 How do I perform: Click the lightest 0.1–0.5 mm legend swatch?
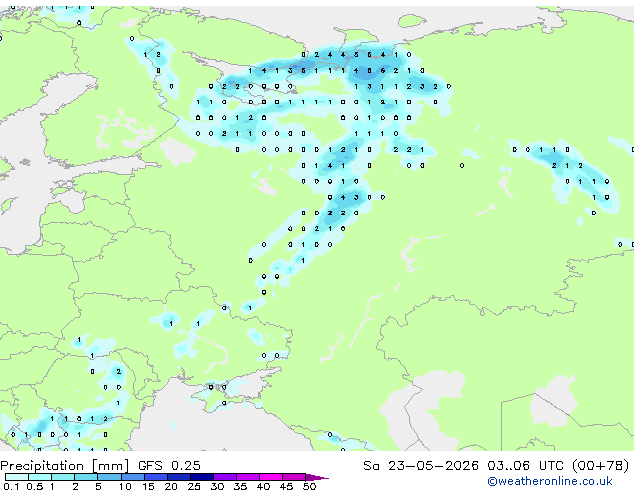(17, 477)
